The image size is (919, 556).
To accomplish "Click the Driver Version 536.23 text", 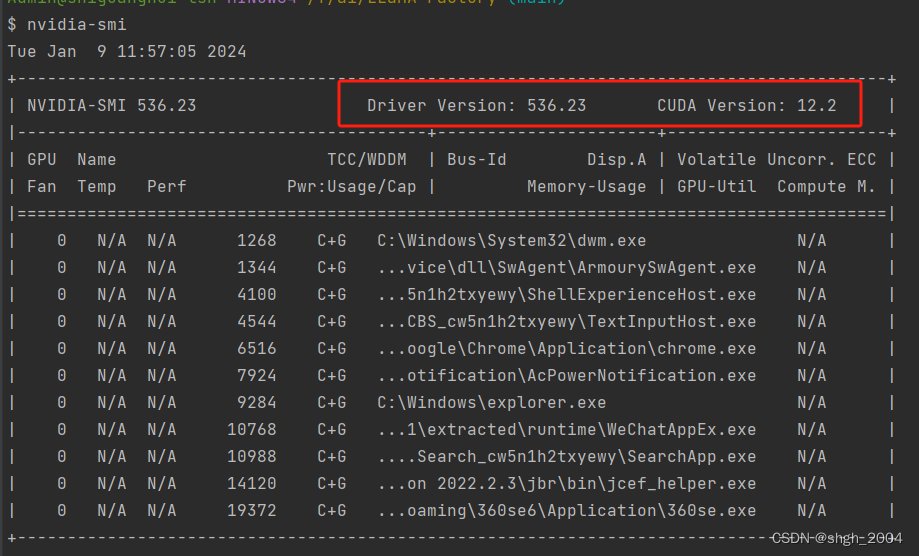I will click(476, 105).
